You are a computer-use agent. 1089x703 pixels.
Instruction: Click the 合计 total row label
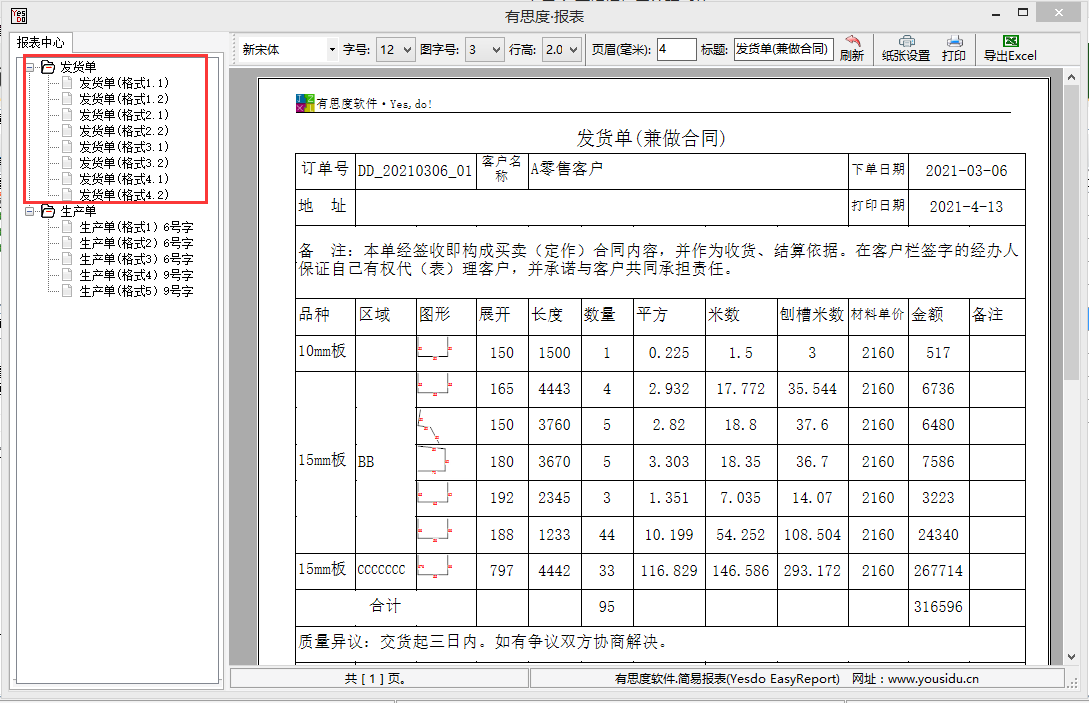tap(385, 606)
